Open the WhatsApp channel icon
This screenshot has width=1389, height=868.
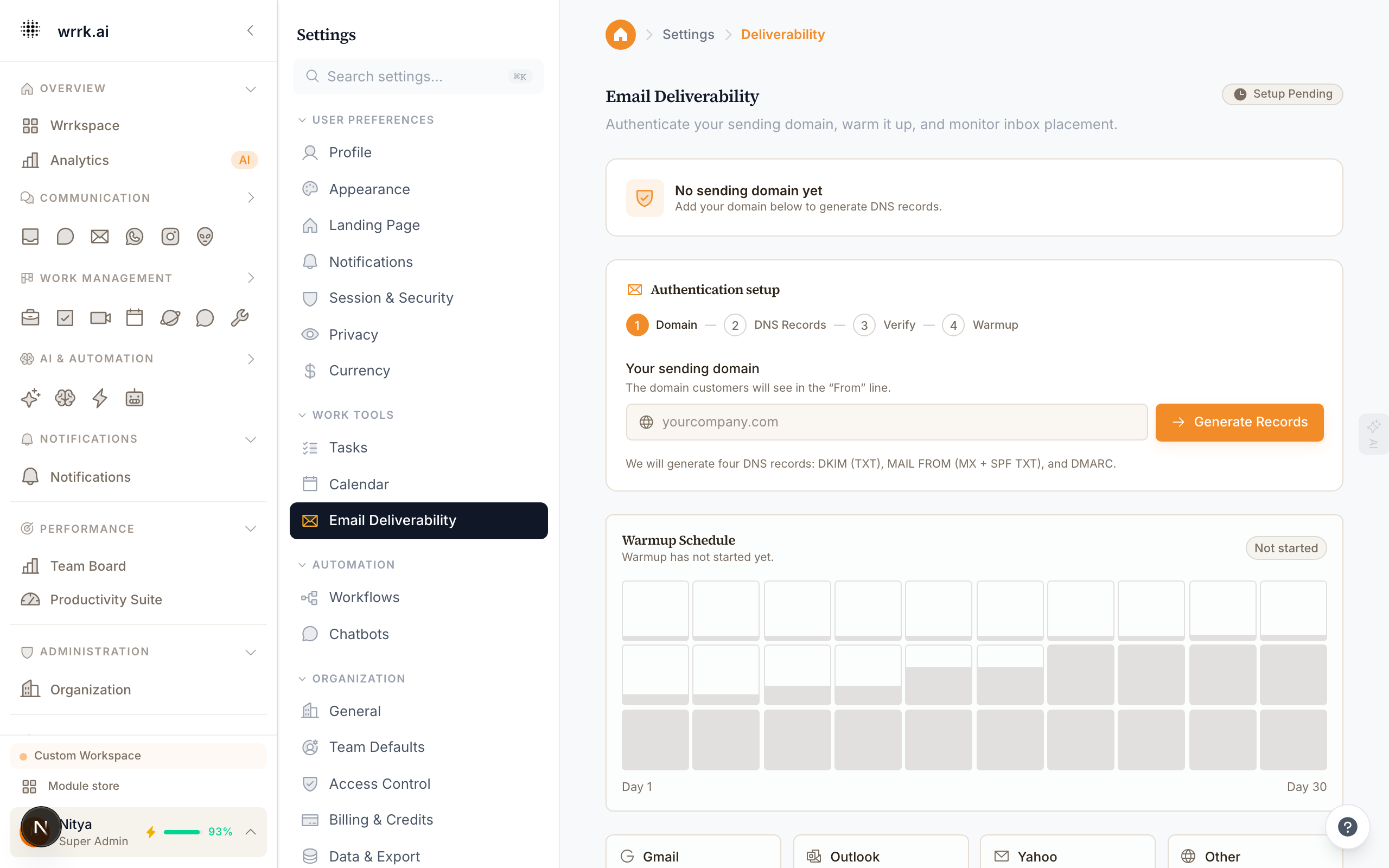(135, 236)
